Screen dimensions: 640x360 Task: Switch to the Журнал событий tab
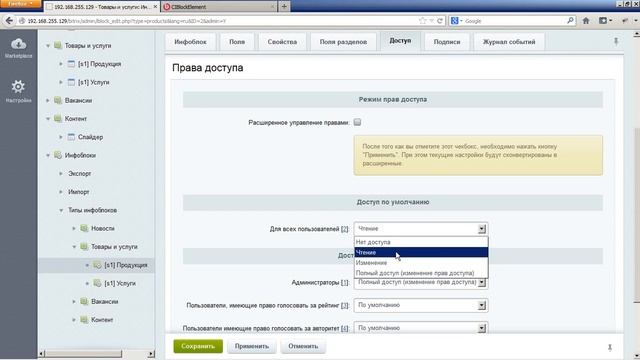point(509,42)
